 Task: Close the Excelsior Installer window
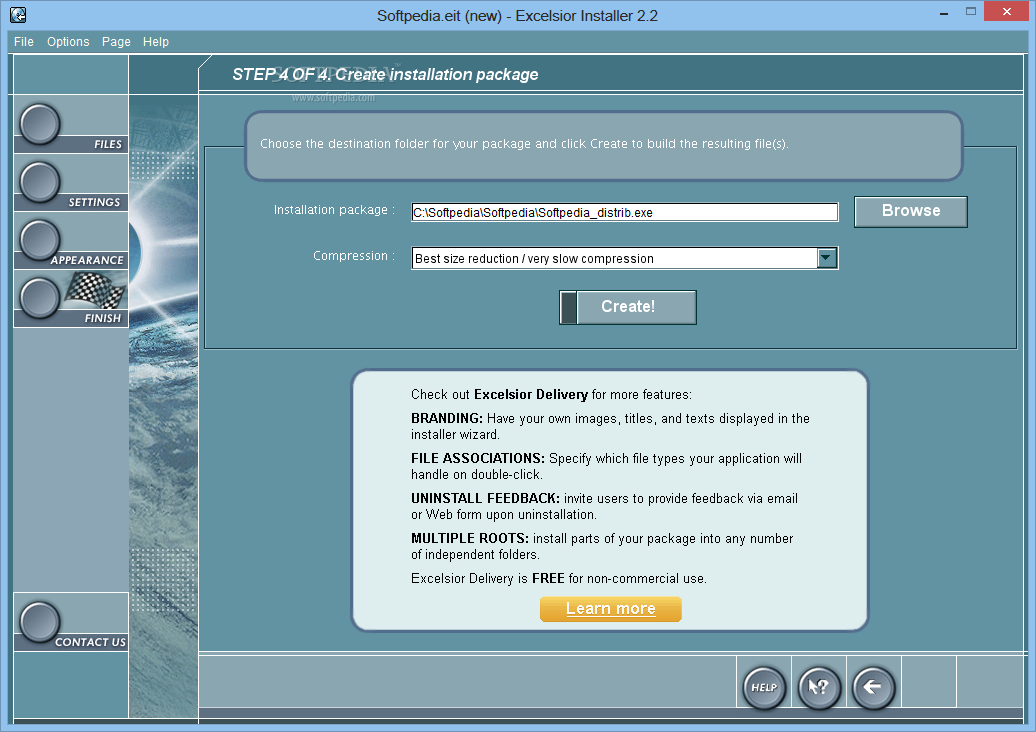point(1007,11)
